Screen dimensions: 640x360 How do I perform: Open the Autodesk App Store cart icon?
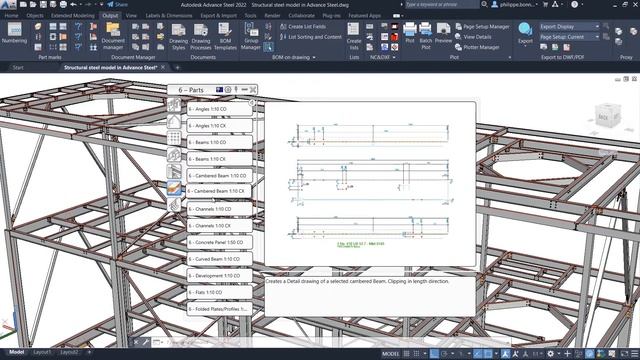point(545,4)
